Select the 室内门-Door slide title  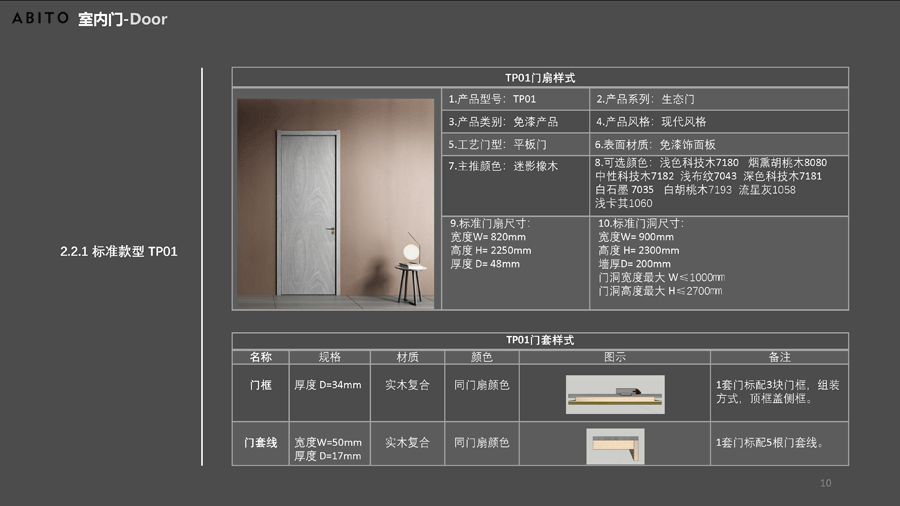click(x=123, y=19)
